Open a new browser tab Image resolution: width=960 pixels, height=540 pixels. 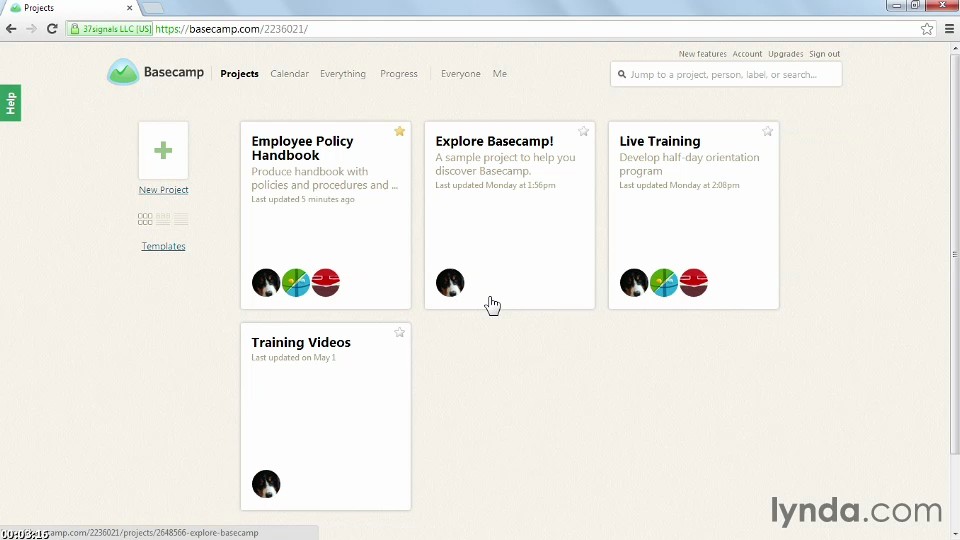tap(153, 8)
